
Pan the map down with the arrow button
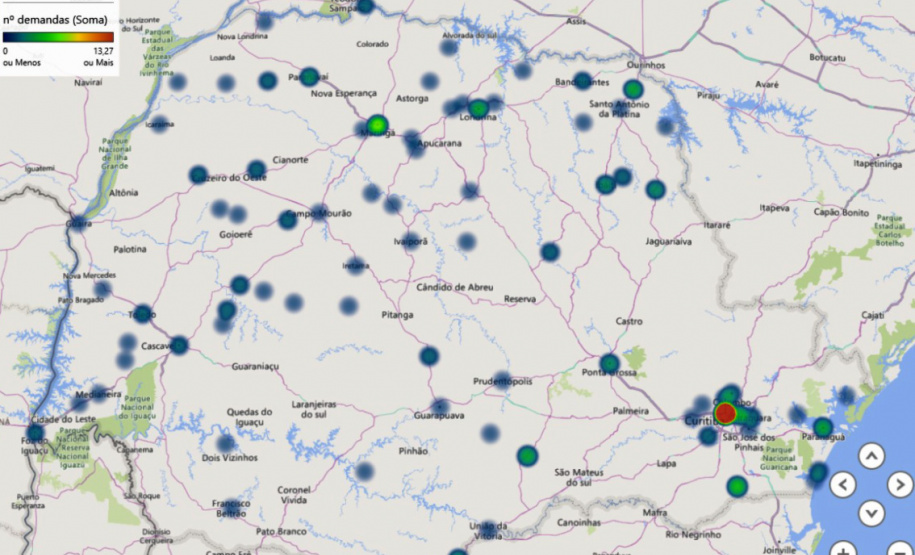[x=872, y=513]
